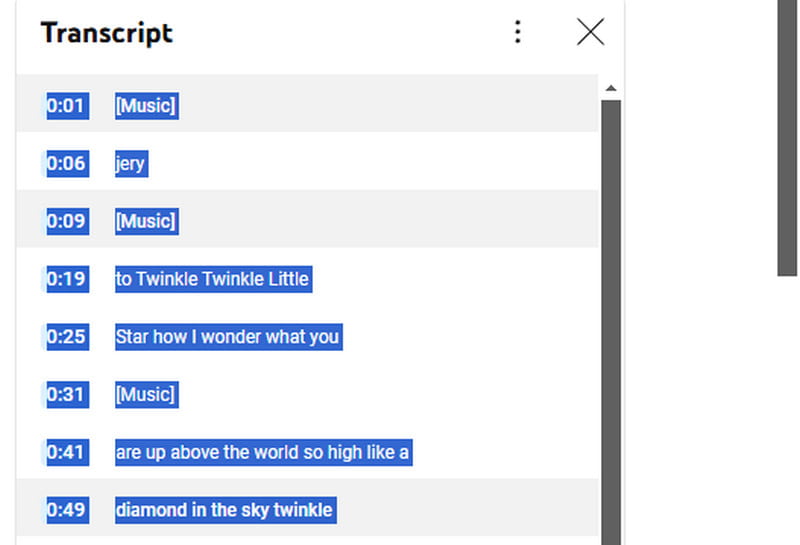Open the transcript three-dot options menu
This screenshot has width=800, height=545.
coord(517,32)
